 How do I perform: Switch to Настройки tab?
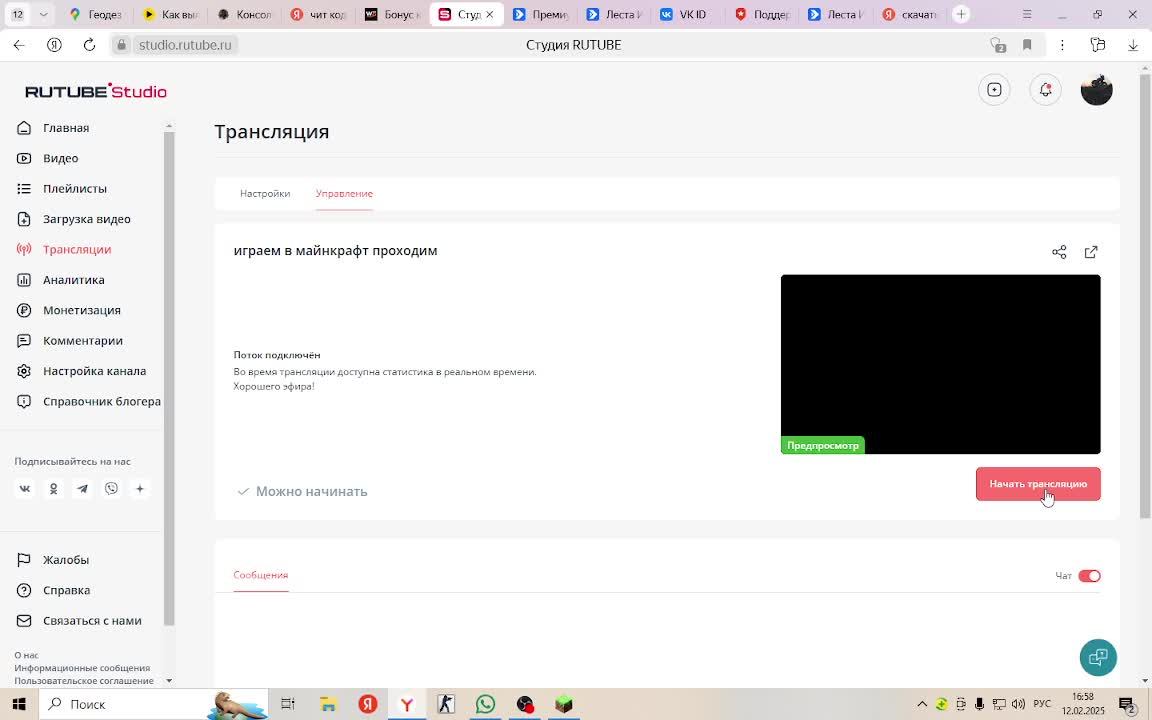[x=264, y=193]
